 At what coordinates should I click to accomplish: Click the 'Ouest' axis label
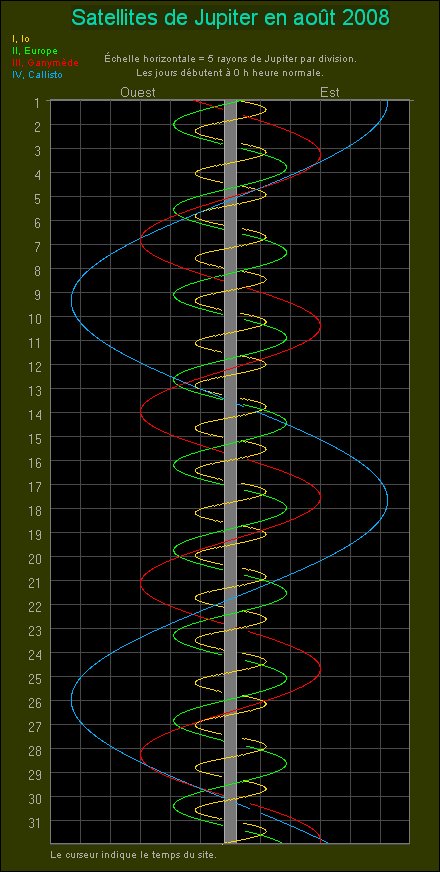(x=138, y=92)
